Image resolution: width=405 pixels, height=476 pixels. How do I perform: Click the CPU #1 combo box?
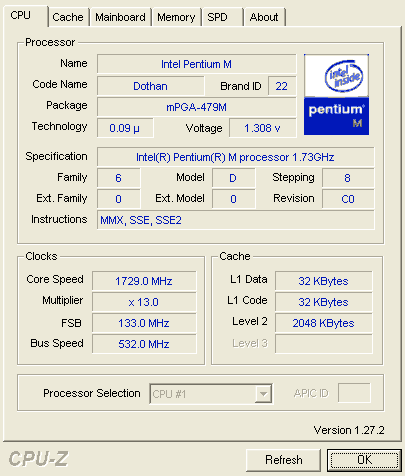211,394
